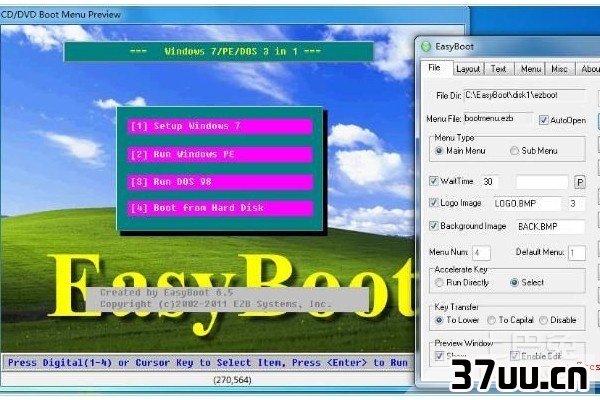600x400 pixels.
Task: Click the File Dir path field
Action: coord(525,95)
